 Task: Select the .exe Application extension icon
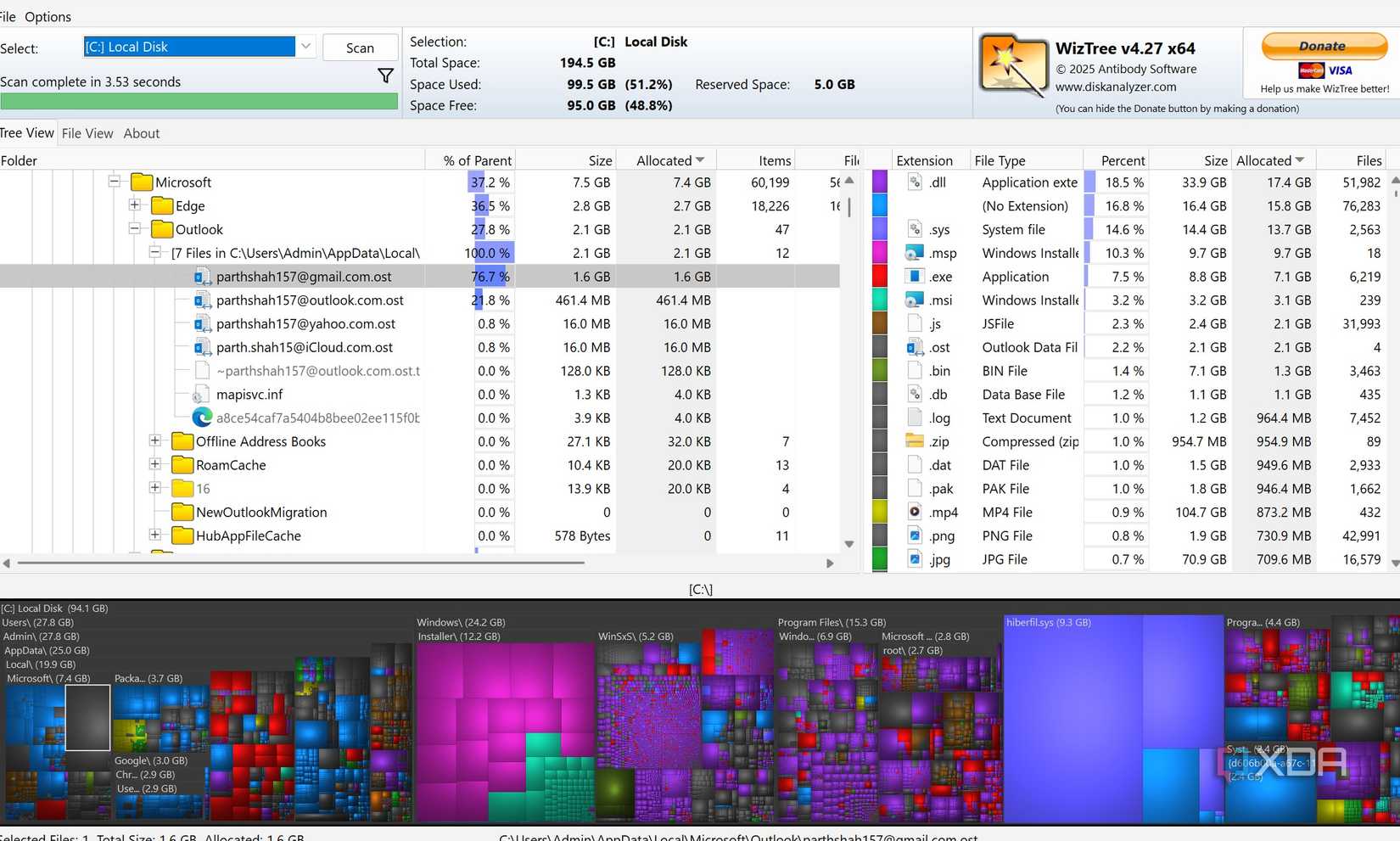click(915, 276)
